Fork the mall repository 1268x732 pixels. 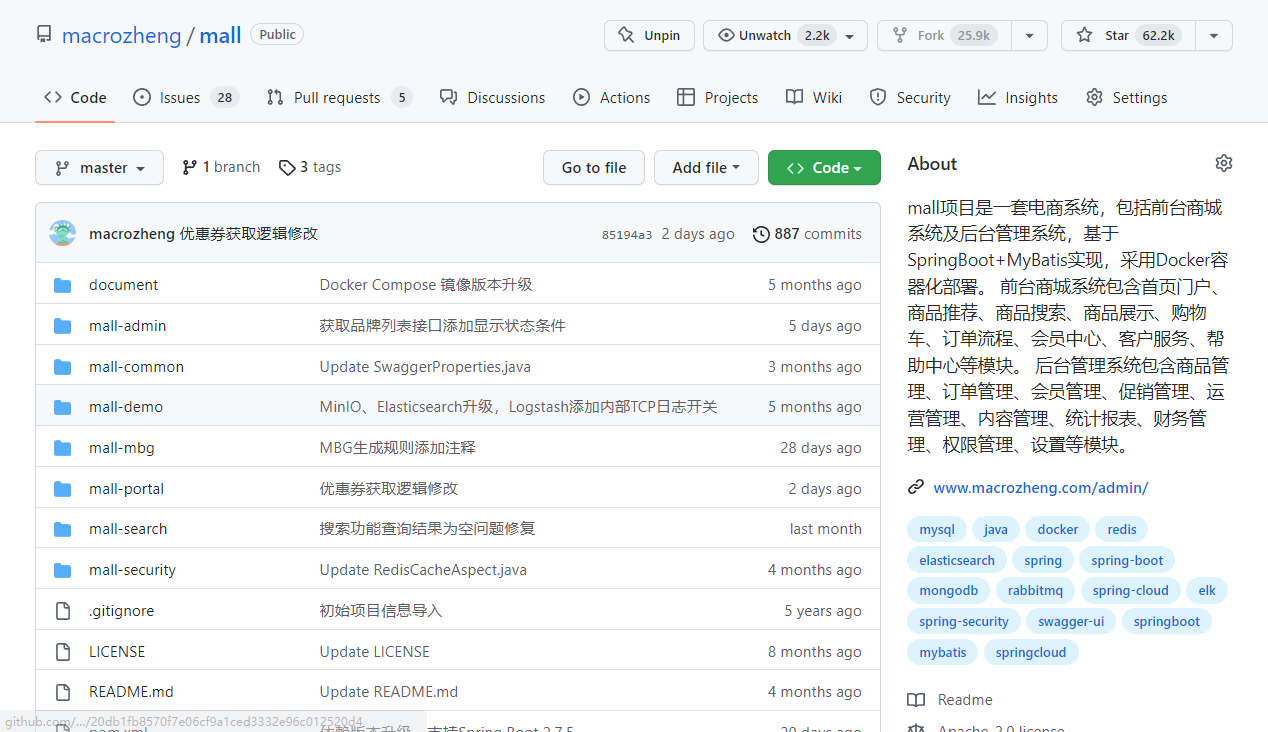click(x=944, y=35)
